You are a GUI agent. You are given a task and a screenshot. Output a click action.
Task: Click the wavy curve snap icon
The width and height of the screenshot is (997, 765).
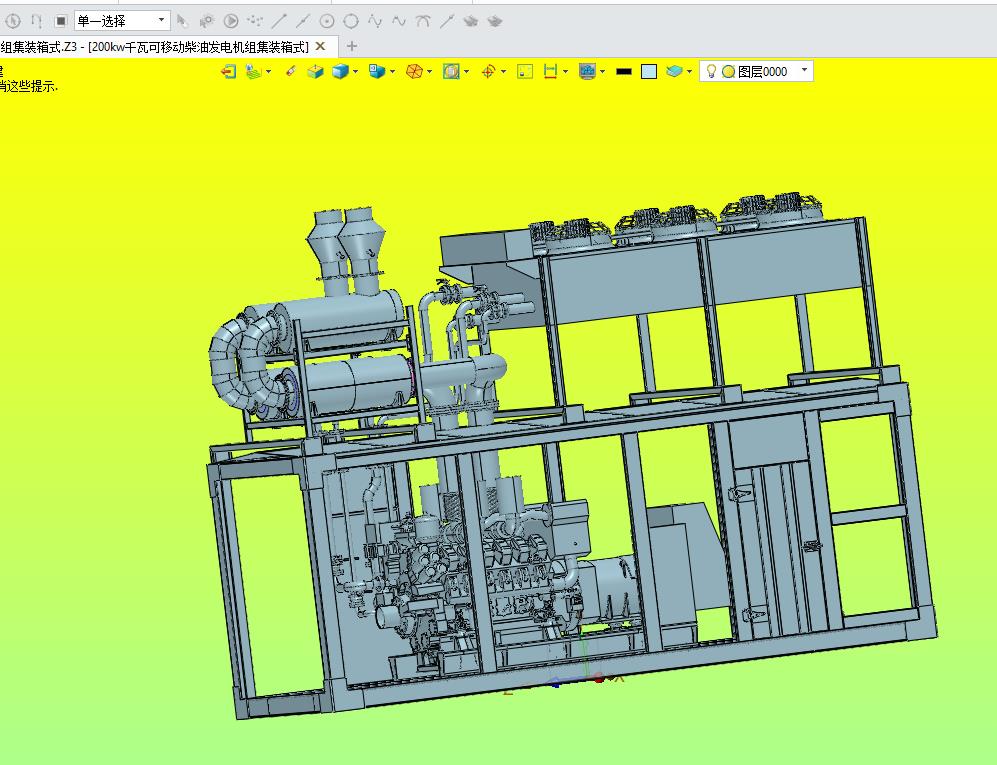coord(399,21)
